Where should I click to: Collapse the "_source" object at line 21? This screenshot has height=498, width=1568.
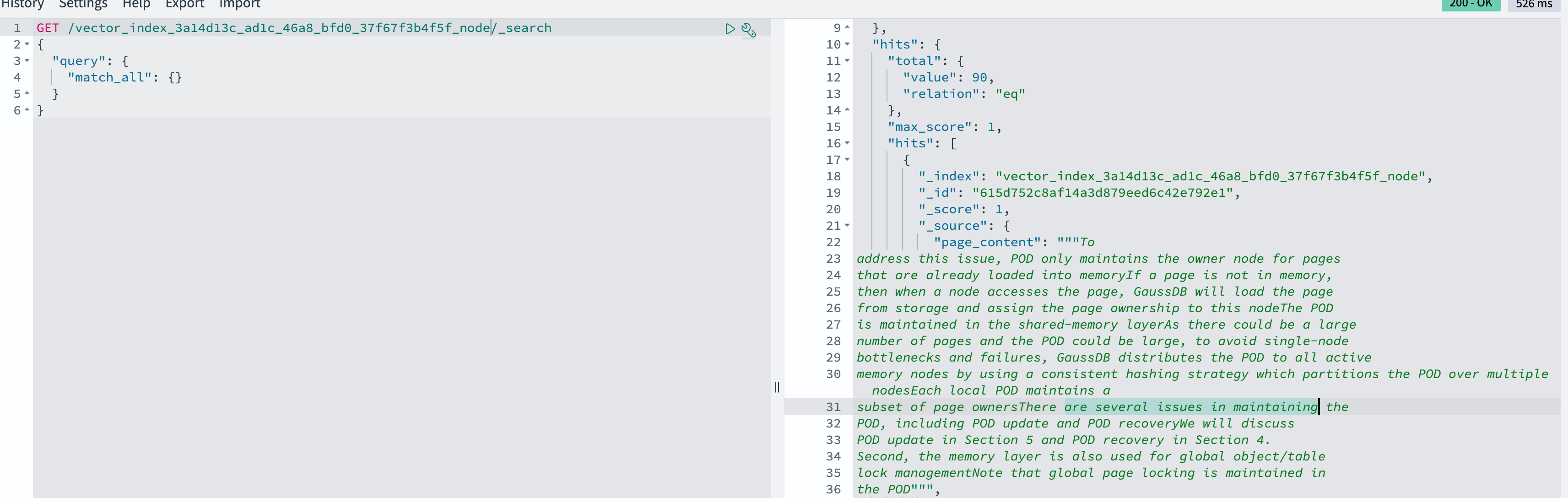(847, 225)
